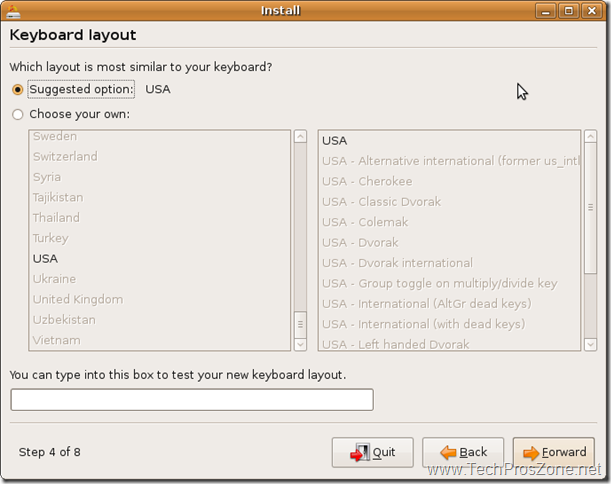Select Thailand in the country list

tap(159, 218)
